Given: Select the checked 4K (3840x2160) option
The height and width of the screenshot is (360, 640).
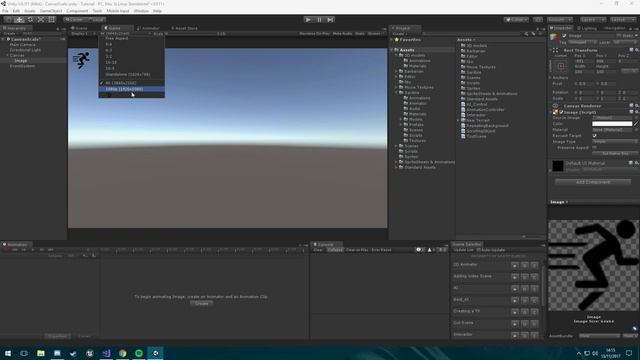Looking at the screenshot, I should point(131,83).
